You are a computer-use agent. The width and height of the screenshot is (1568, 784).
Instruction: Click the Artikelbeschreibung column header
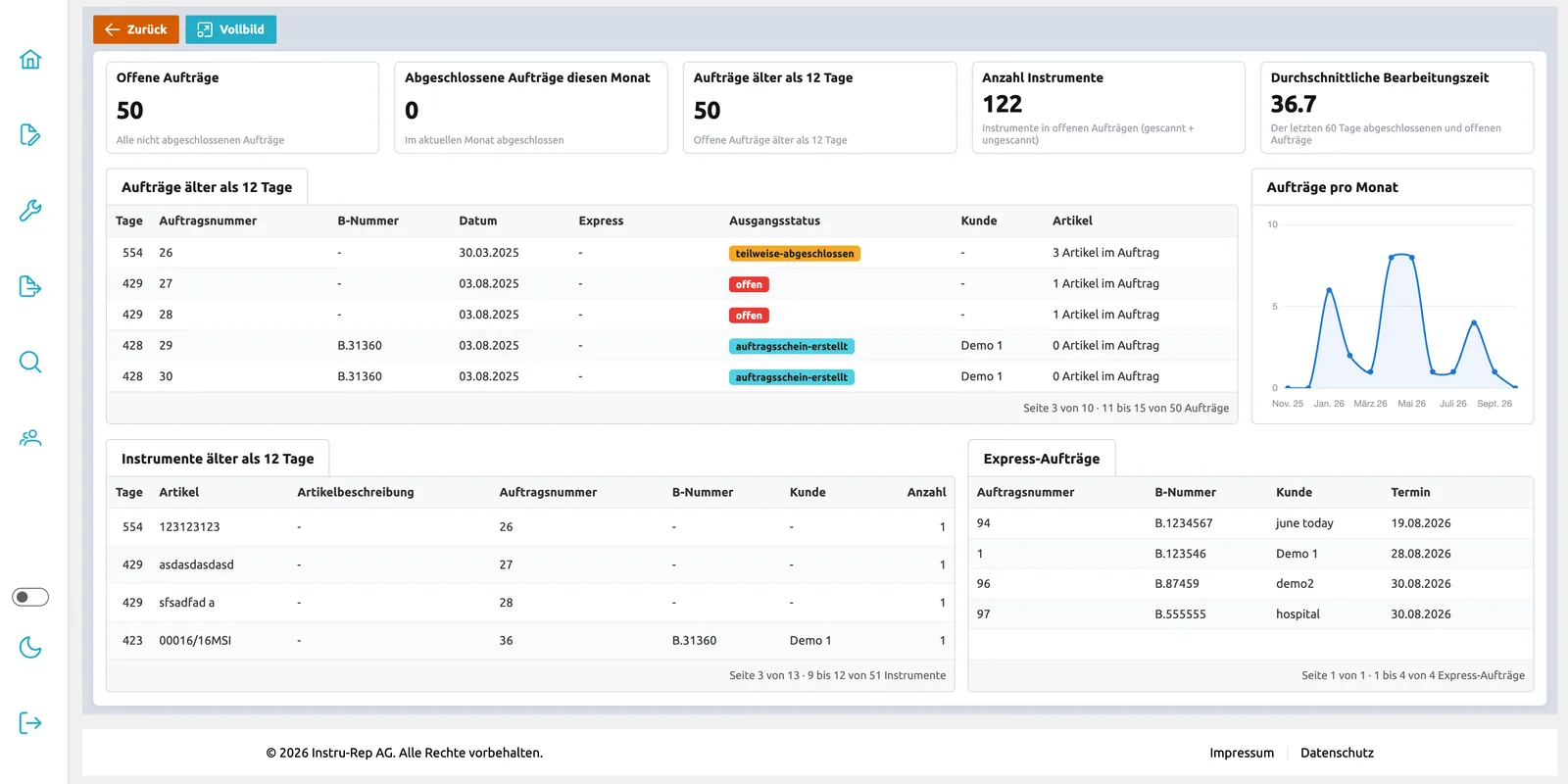point(356,493)
